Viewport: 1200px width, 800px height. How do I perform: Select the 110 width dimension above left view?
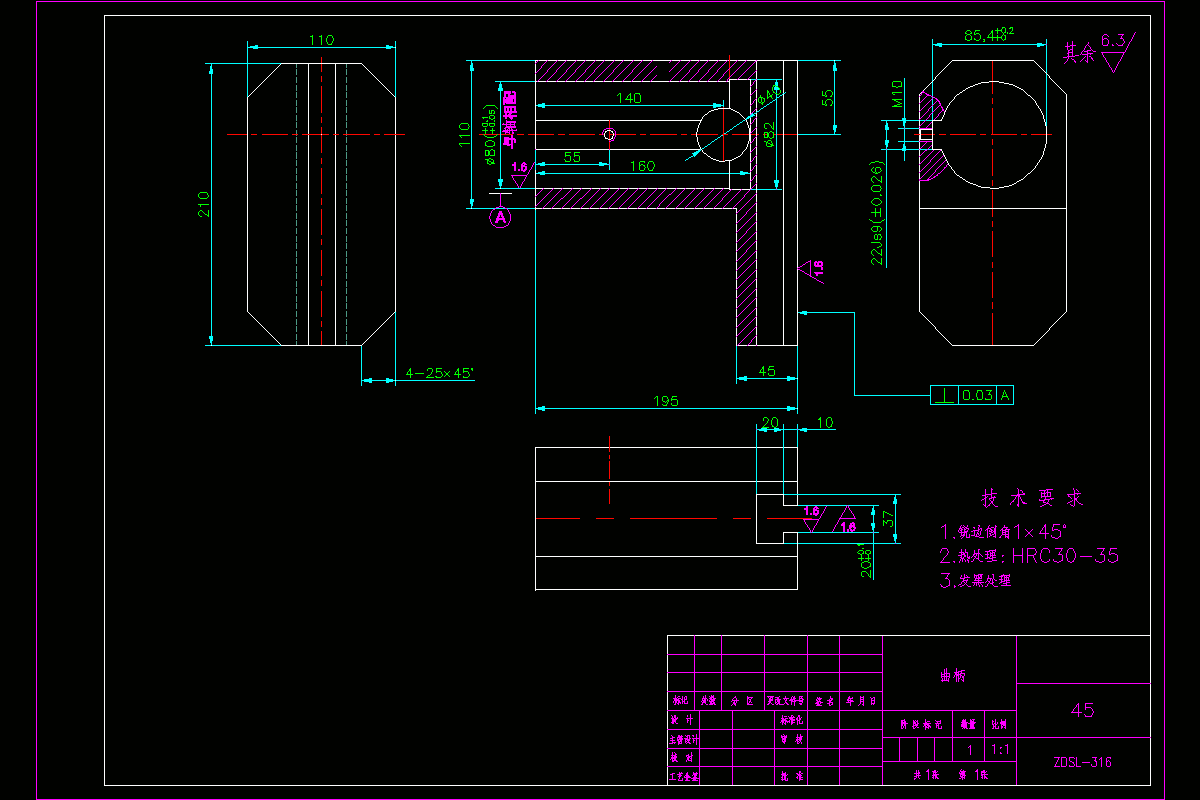click(x=321, y=40)
